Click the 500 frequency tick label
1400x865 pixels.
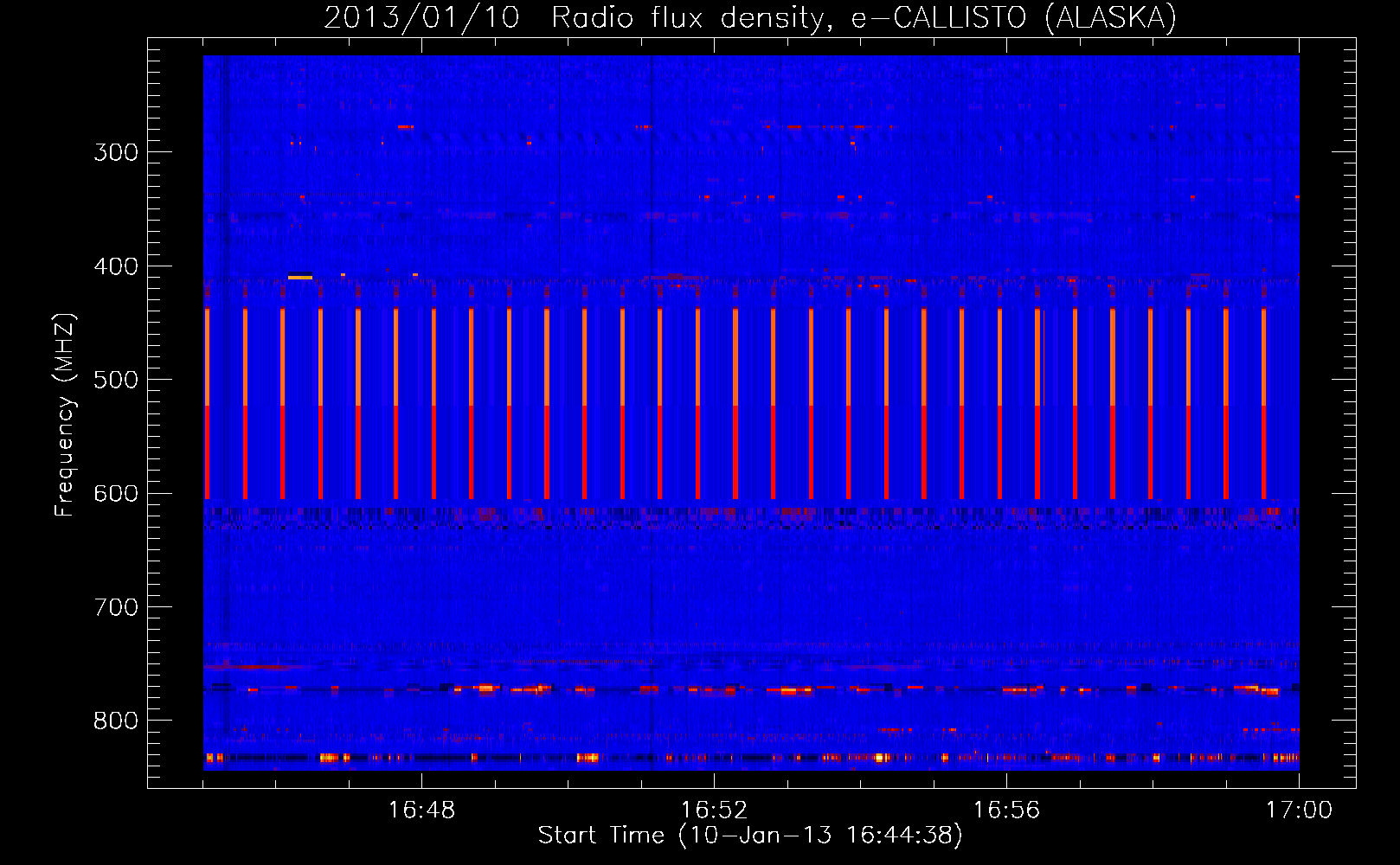coord(116,380)
